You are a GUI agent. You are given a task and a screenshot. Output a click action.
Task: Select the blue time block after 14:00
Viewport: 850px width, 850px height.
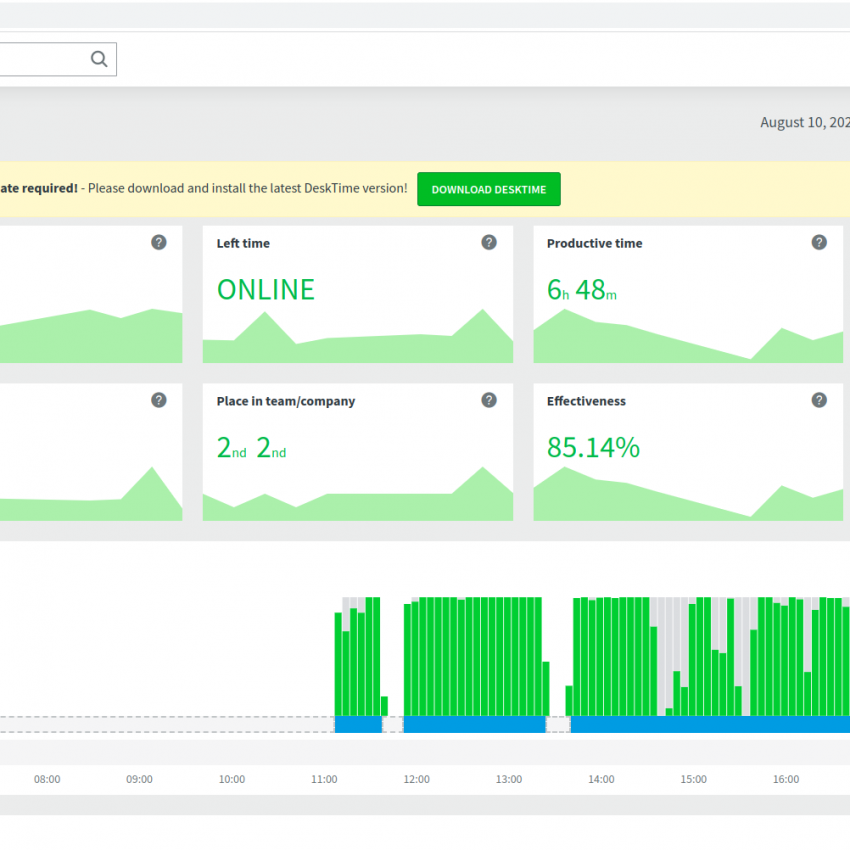710,724
